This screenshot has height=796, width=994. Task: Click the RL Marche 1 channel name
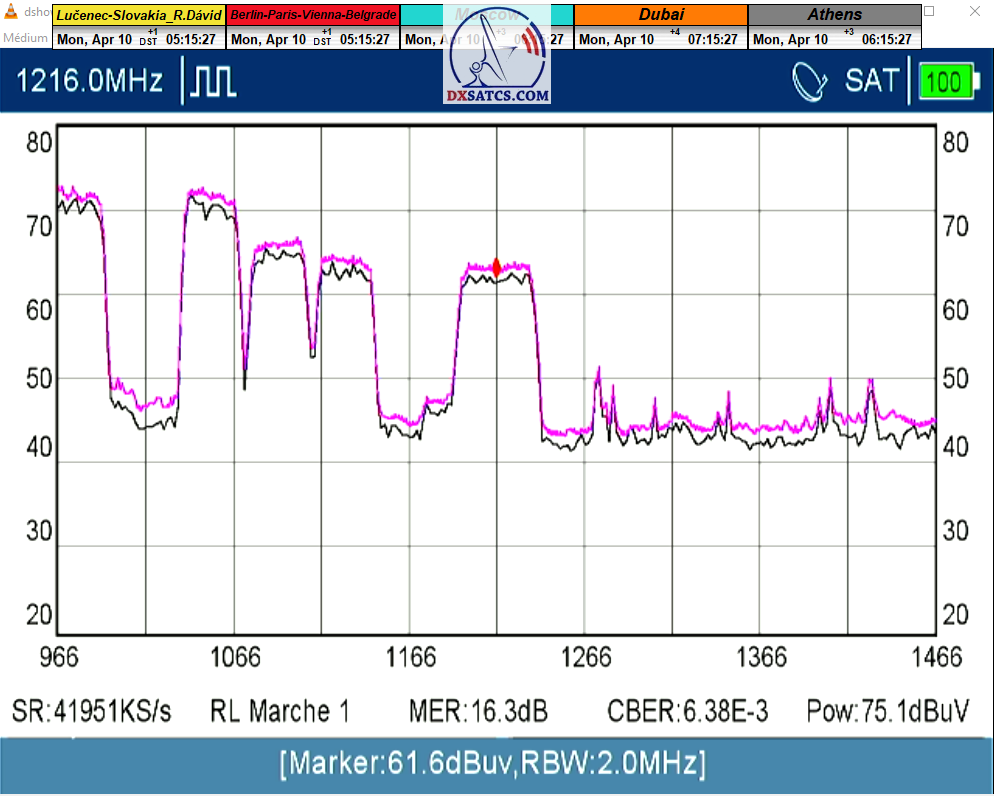[280, 711]
